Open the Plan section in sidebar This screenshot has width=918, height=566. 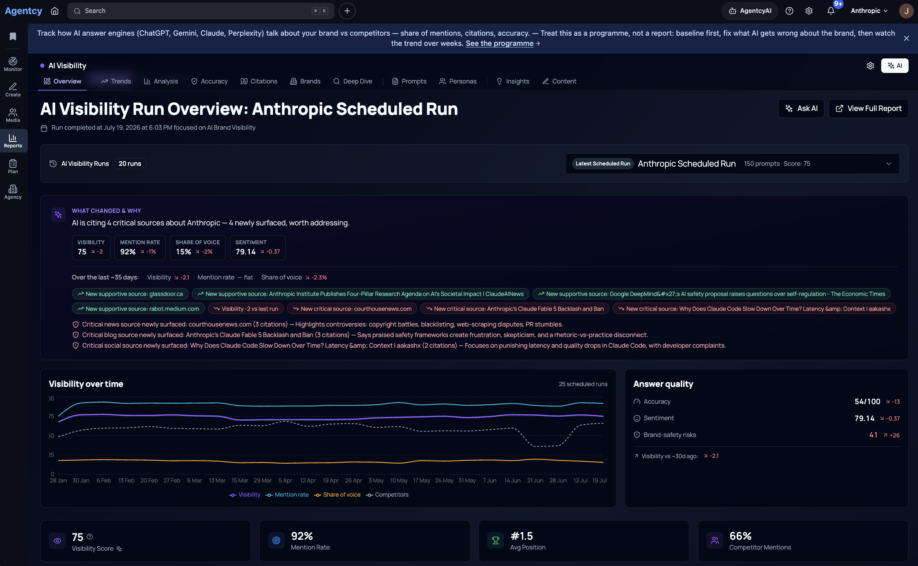[x=12, y=166]
